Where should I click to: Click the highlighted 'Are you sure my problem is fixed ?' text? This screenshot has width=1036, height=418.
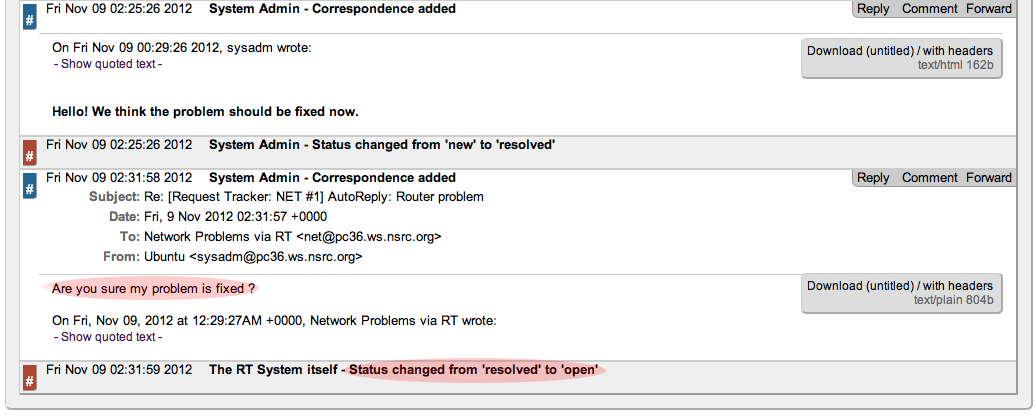[x=153, y=289]
